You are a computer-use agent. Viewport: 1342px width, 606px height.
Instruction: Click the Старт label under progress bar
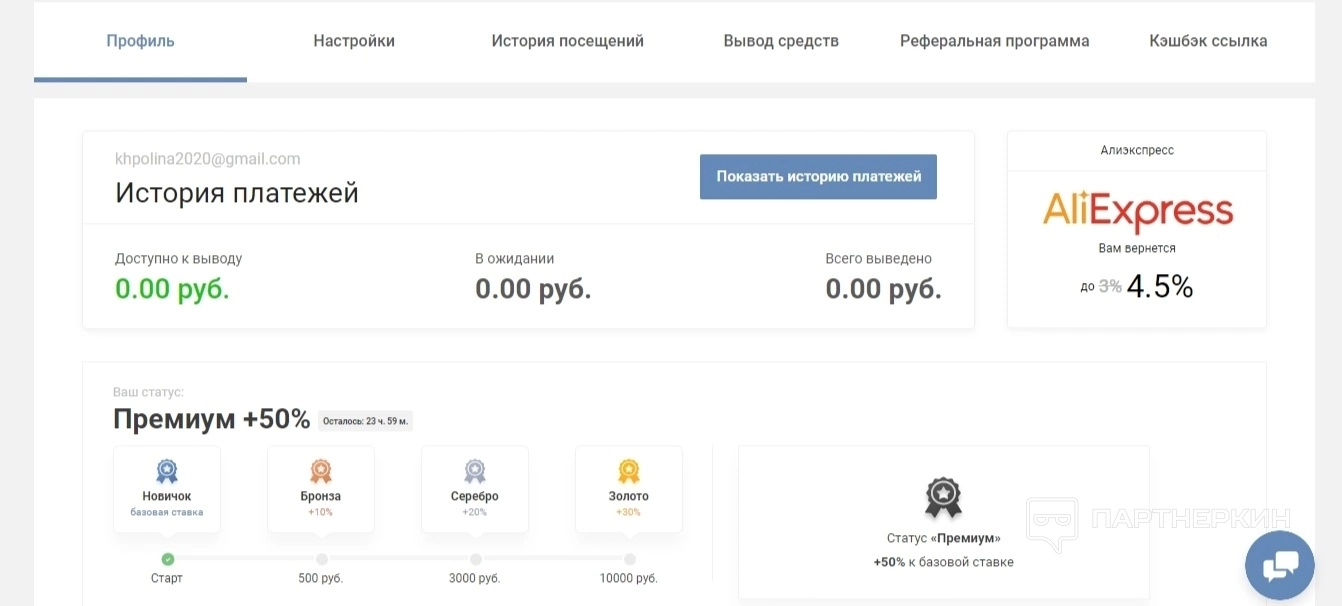[x=167, y=578]
